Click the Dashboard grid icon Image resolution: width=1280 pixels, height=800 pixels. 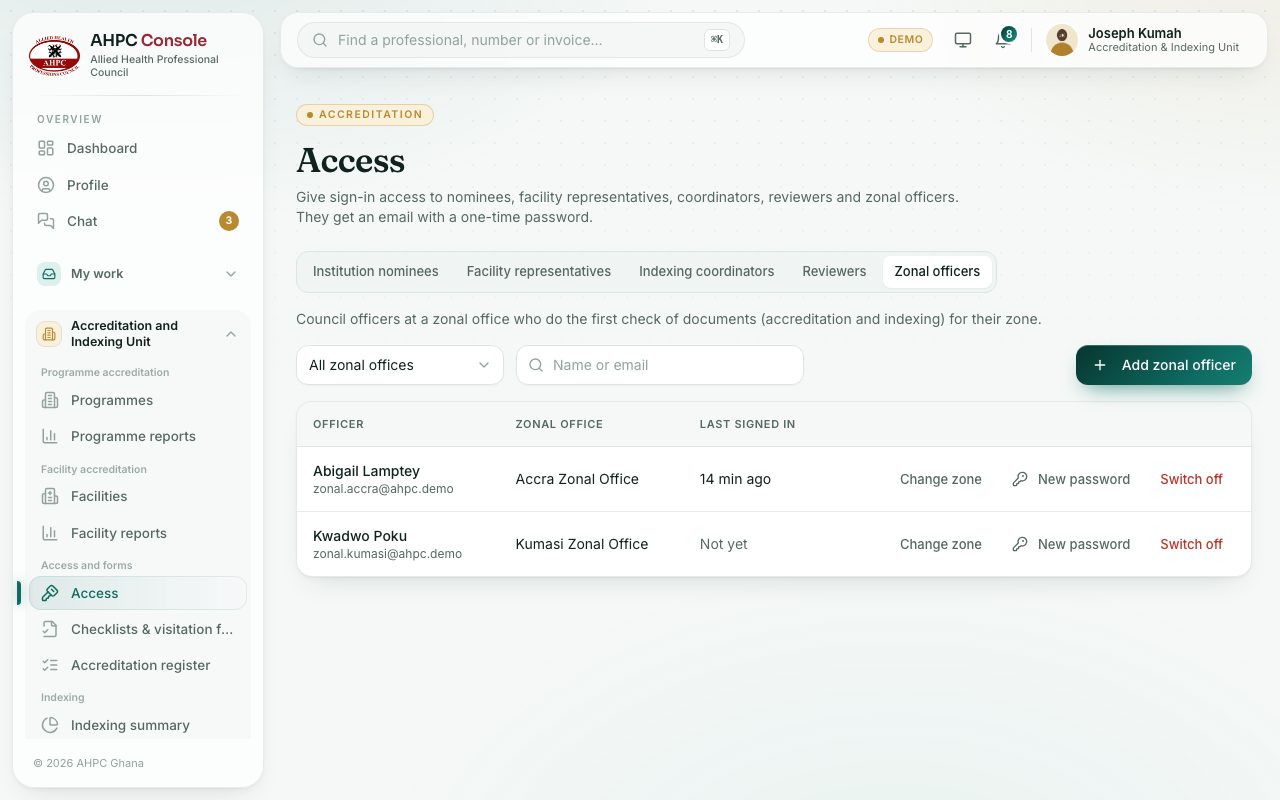(46, 148)
